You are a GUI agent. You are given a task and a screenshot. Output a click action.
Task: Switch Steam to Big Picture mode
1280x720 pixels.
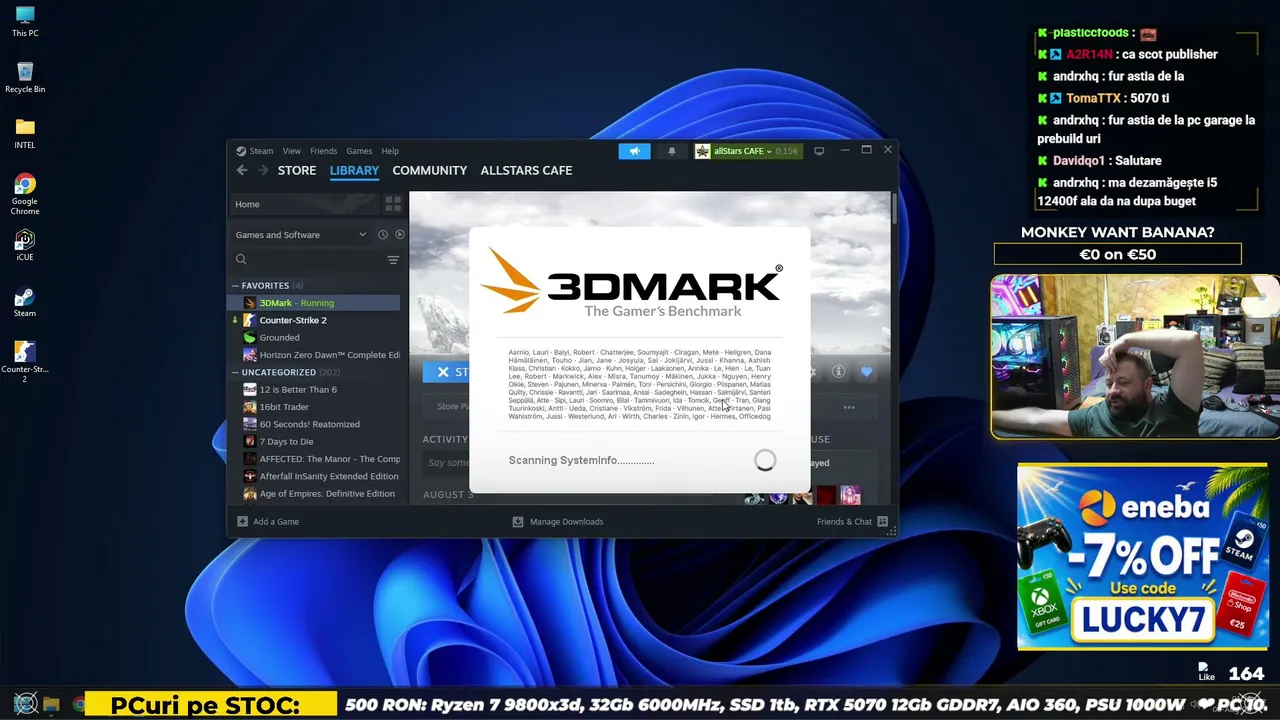(x=819, y=151)
